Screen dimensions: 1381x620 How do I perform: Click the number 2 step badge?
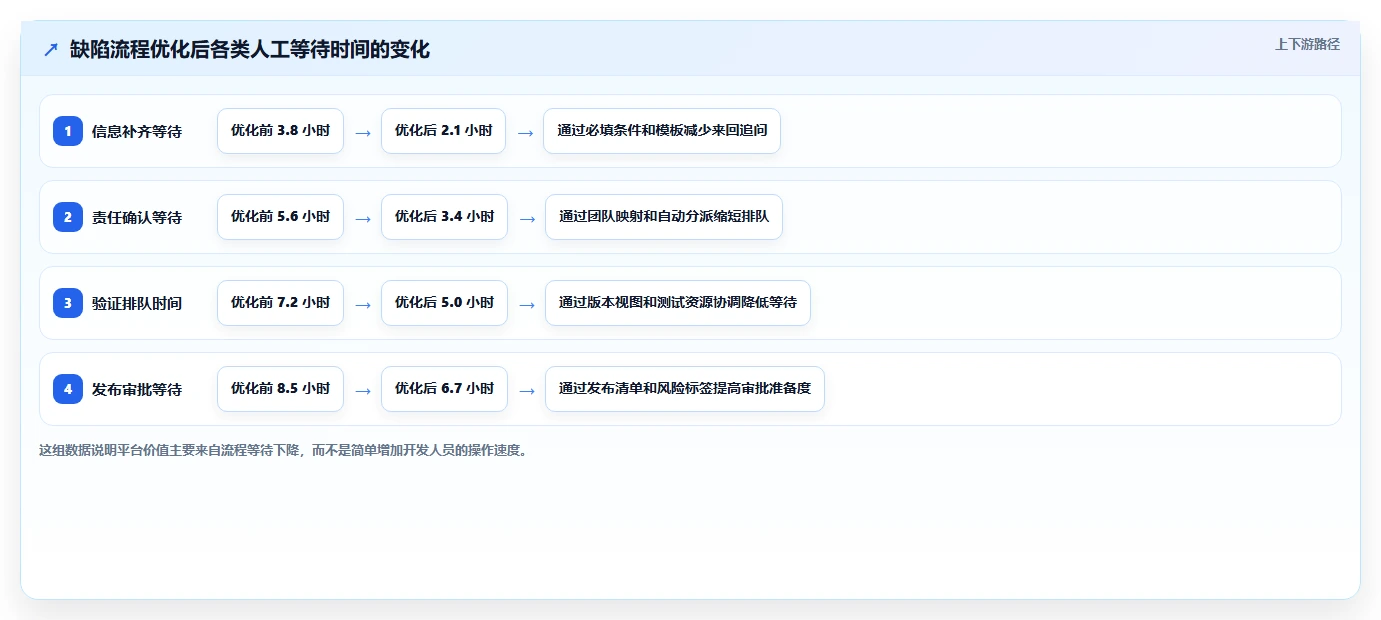pos(68,217)
